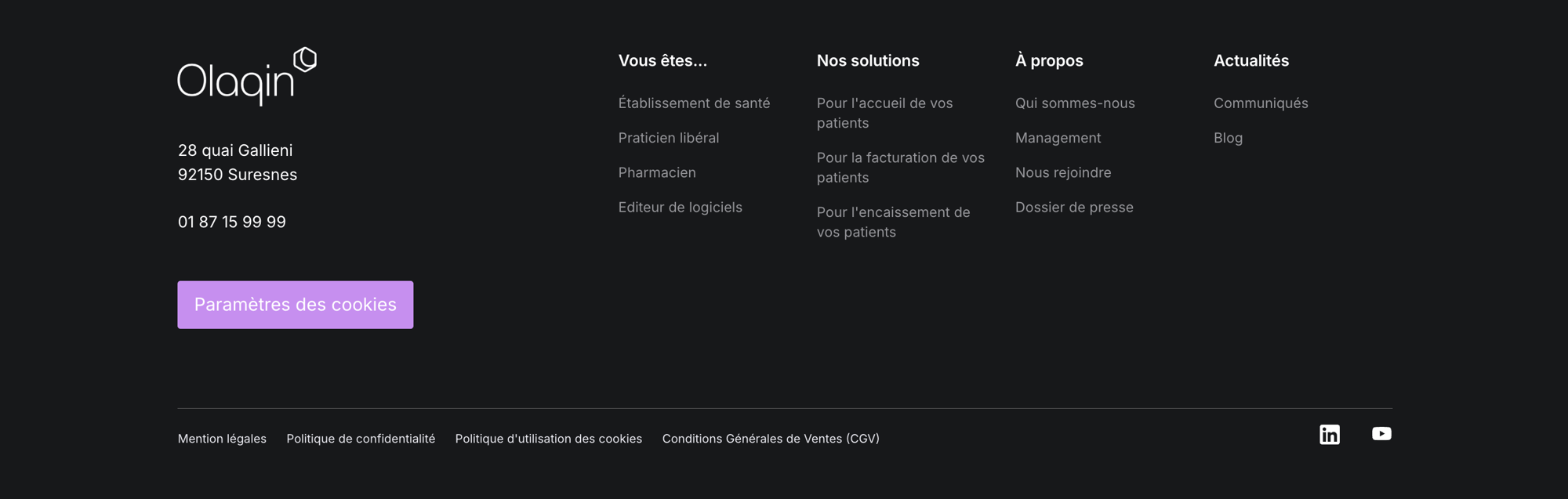1568x499 pixels.
Task: View the Politique de confidentialité page
Action: [361, 439]
